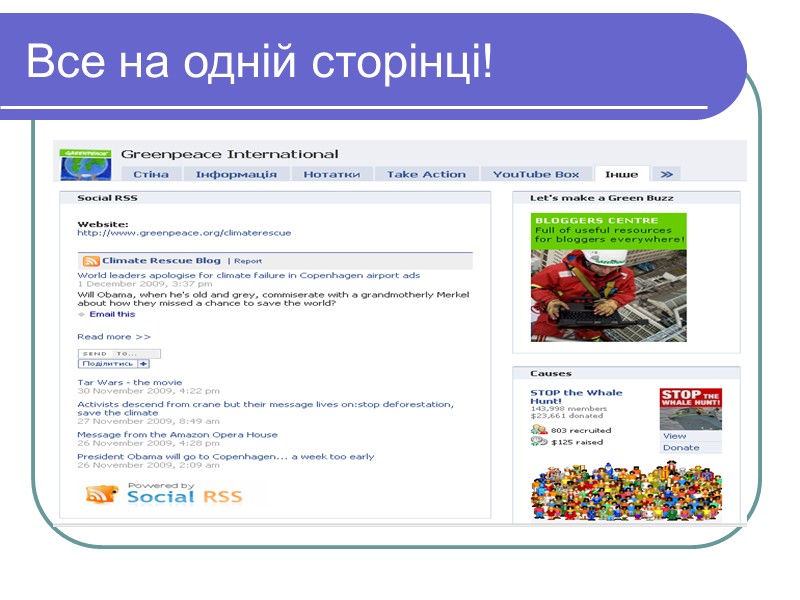
Task: Click the Read more >> link
Action: (x=114, y=337)
